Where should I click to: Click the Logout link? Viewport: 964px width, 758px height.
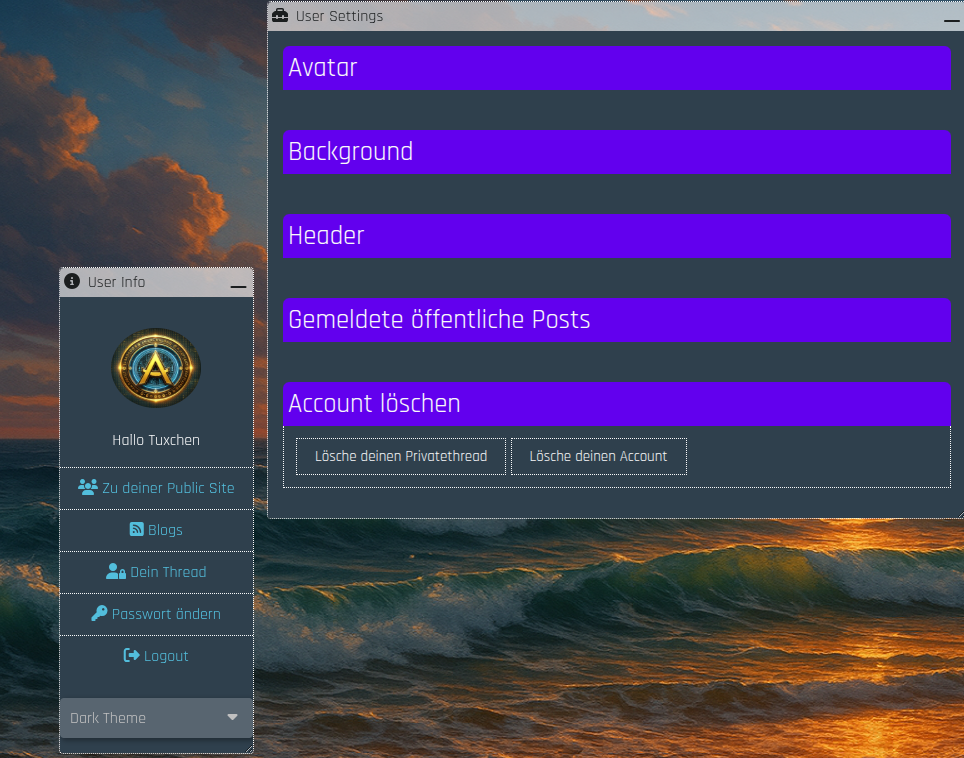pyautogui.click(x=156, y=656)
